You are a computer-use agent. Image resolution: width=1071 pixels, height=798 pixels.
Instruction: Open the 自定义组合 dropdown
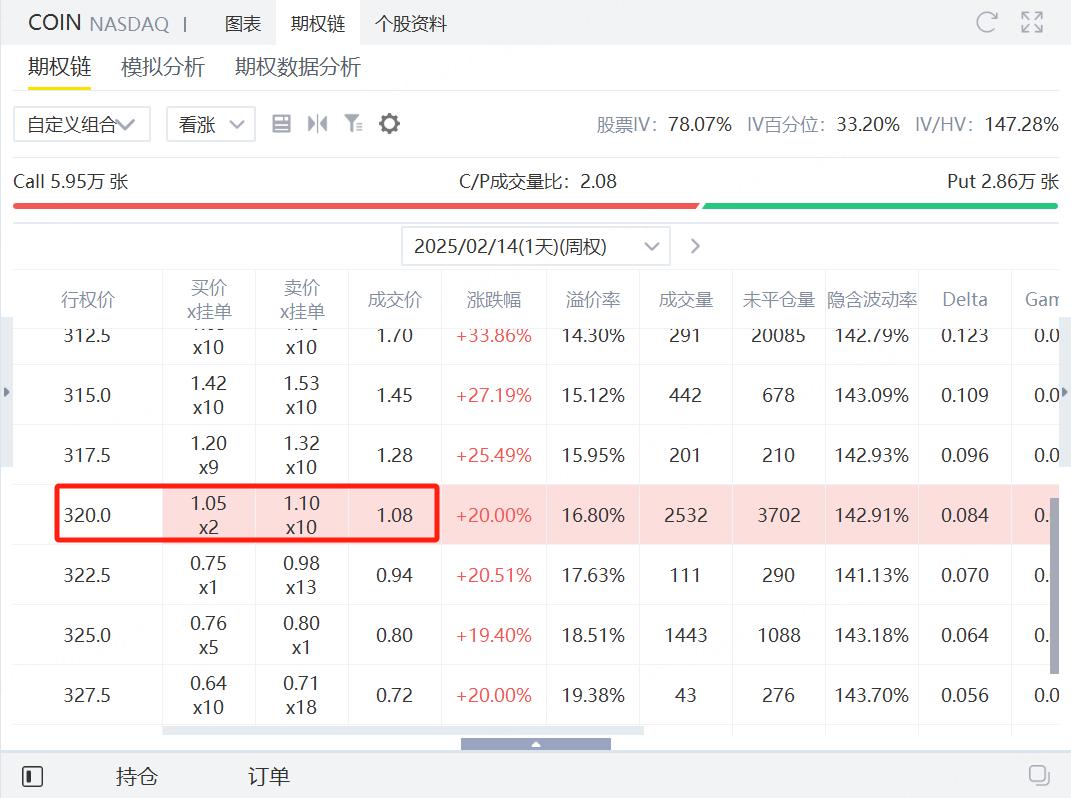[82, 124]
